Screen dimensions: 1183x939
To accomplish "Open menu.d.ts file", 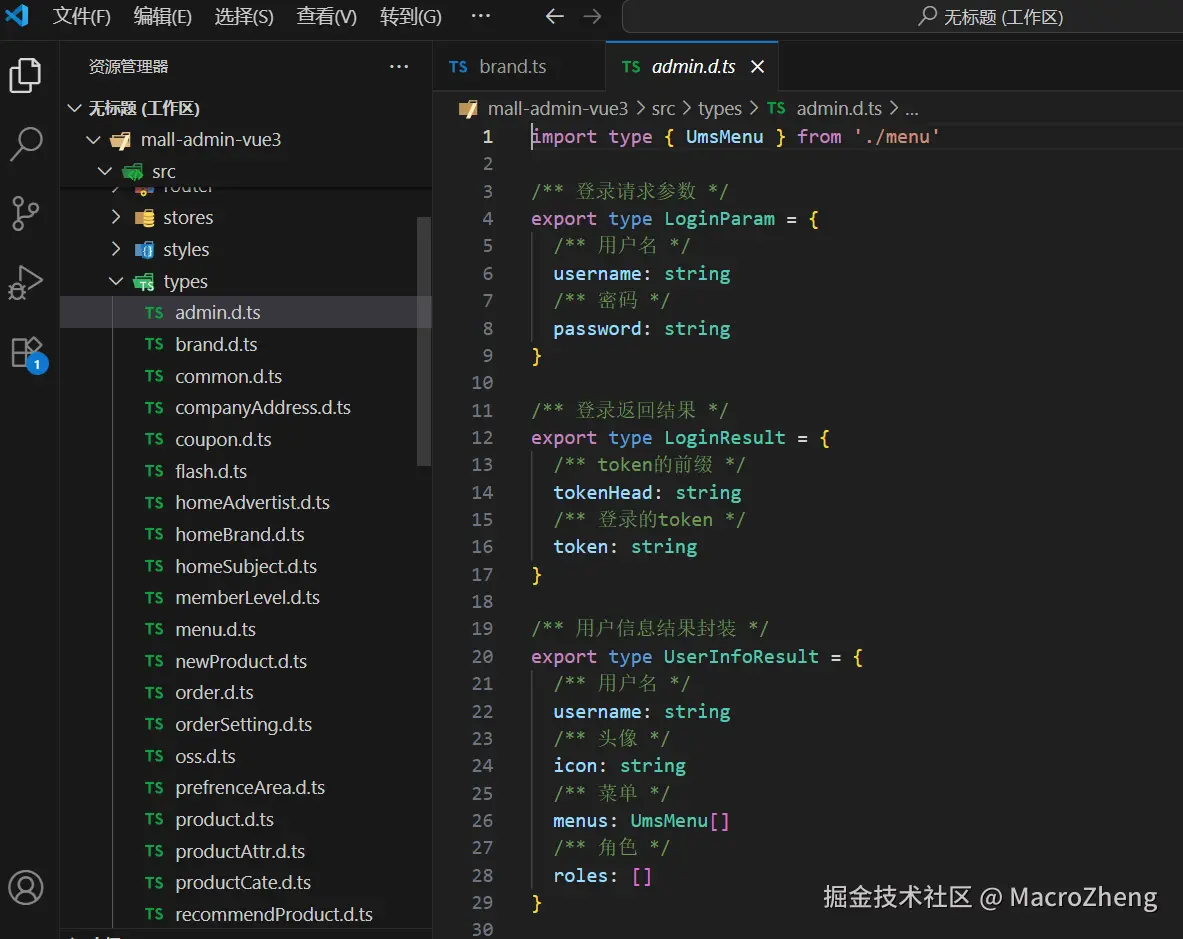I will [x=246, y=629].
